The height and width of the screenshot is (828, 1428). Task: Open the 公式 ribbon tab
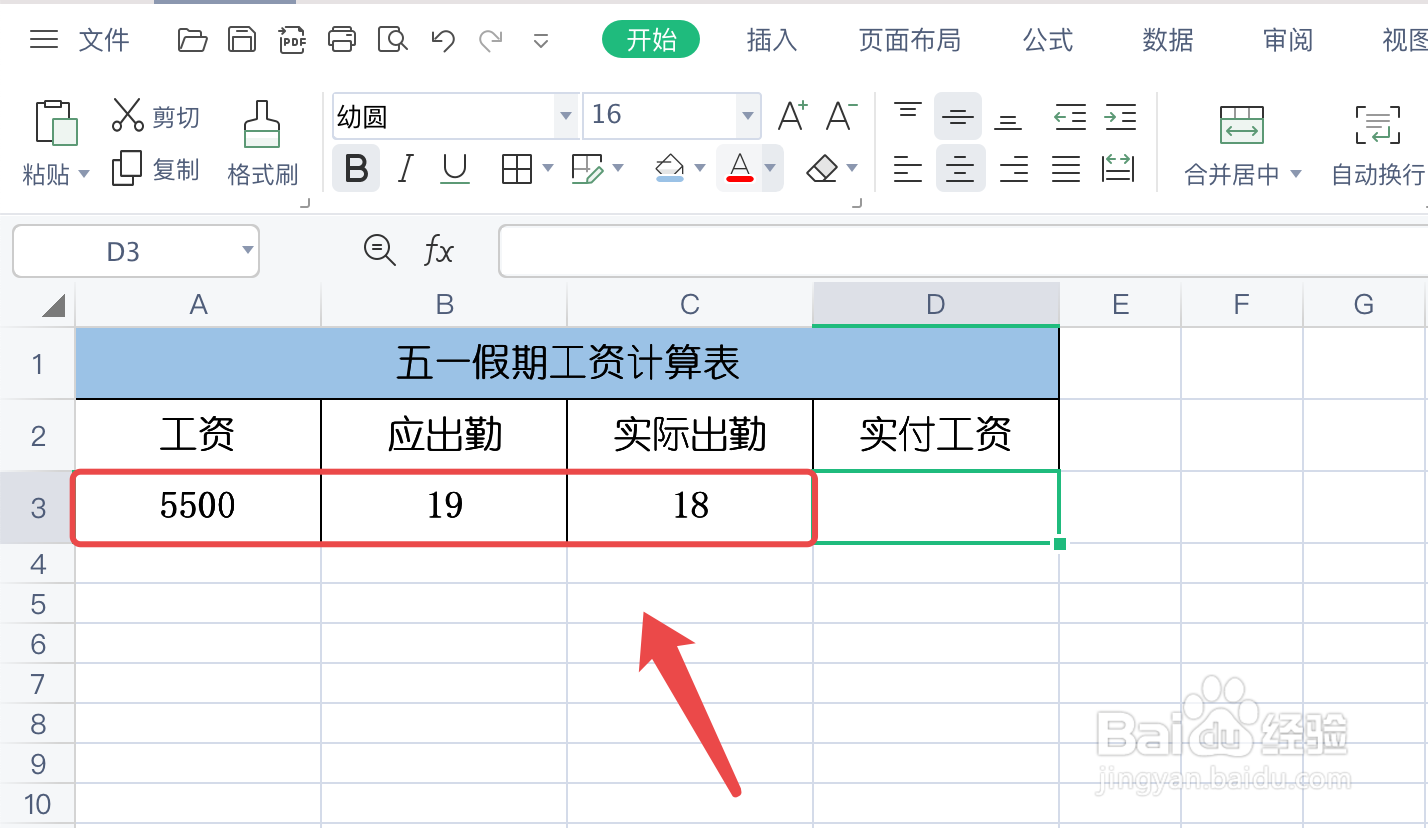point(1047,40)
